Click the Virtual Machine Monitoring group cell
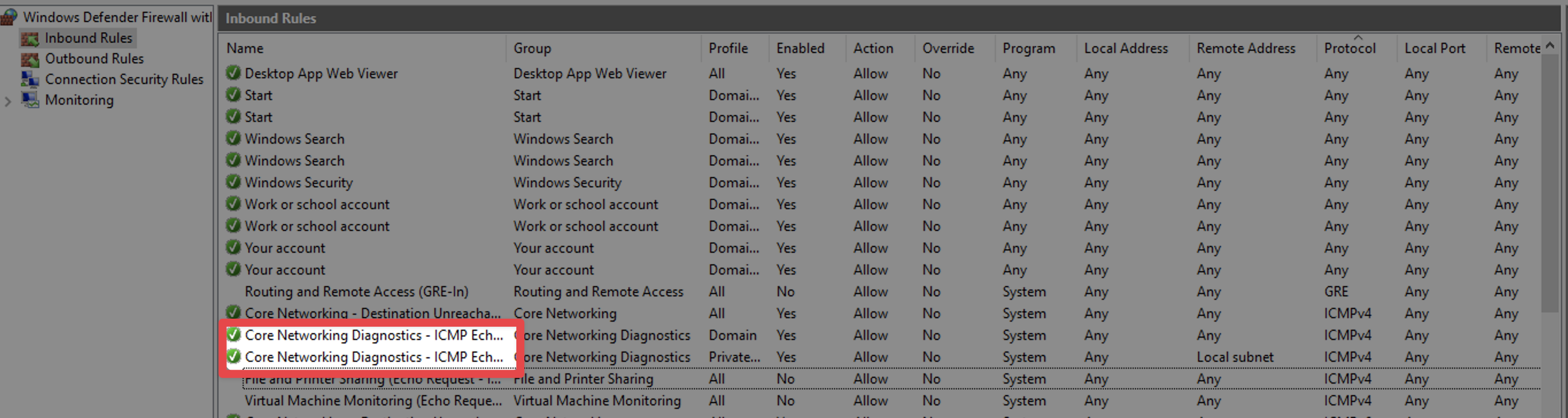This screenshot has width=1568, height=418. (x=597, y=400)
